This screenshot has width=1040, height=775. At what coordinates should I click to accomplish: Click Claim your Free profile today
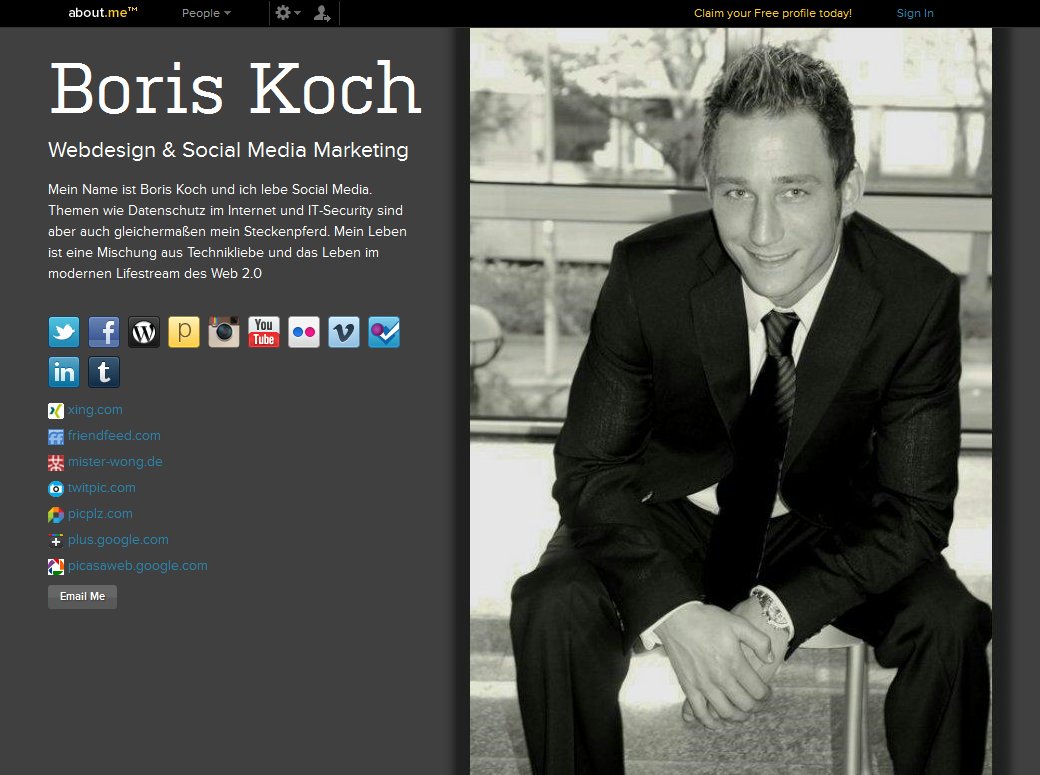773,13
